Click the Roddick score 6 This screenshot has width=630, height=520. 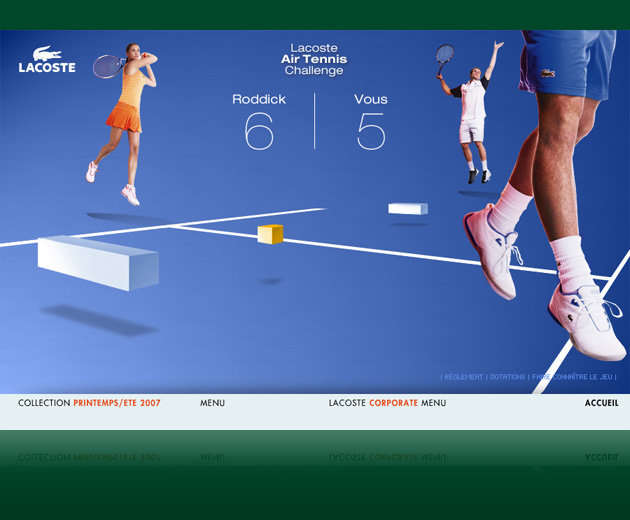(259, 131)
